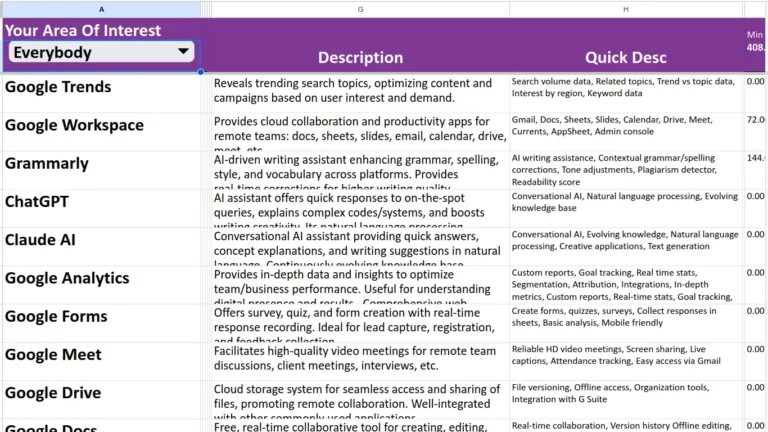Click ChatGPT quick desc 'Conversational AI, Natural language processing'

coord(626,208)
